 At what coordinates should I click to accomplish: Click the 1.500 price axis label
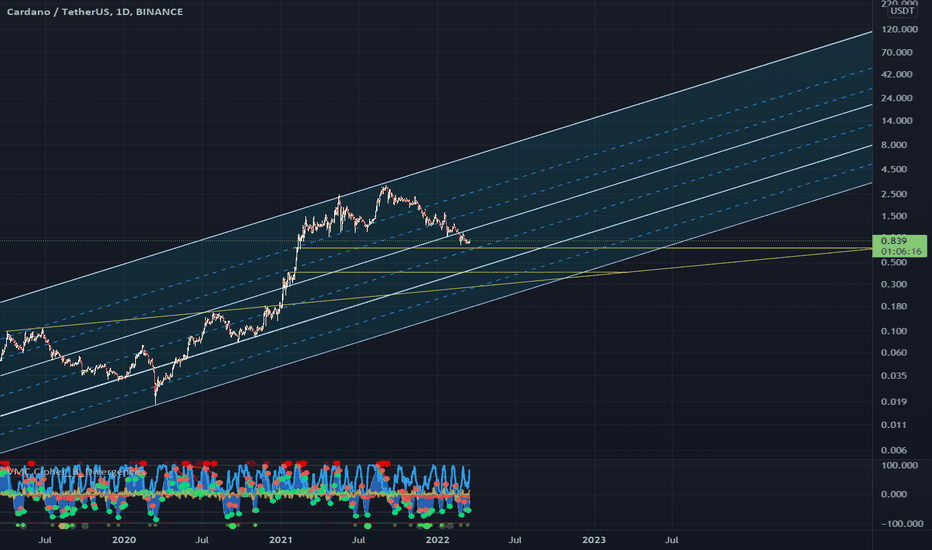pos(895,216)
